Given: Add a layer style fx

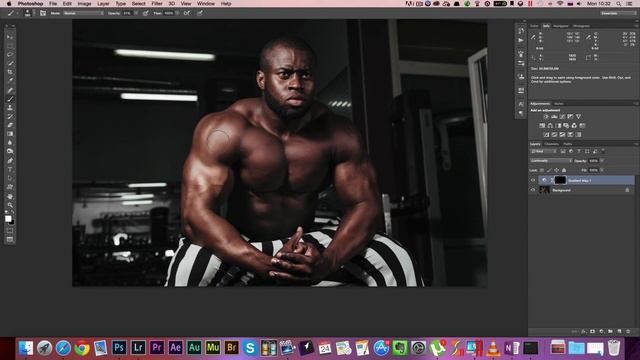Looking at the screenshot, I should 584,331.
